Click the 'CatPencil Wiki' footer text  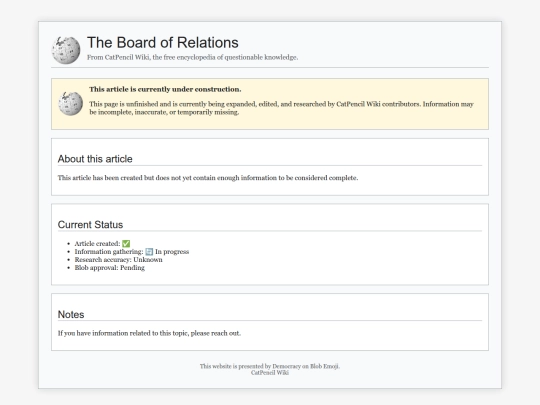tap(270, 373)
